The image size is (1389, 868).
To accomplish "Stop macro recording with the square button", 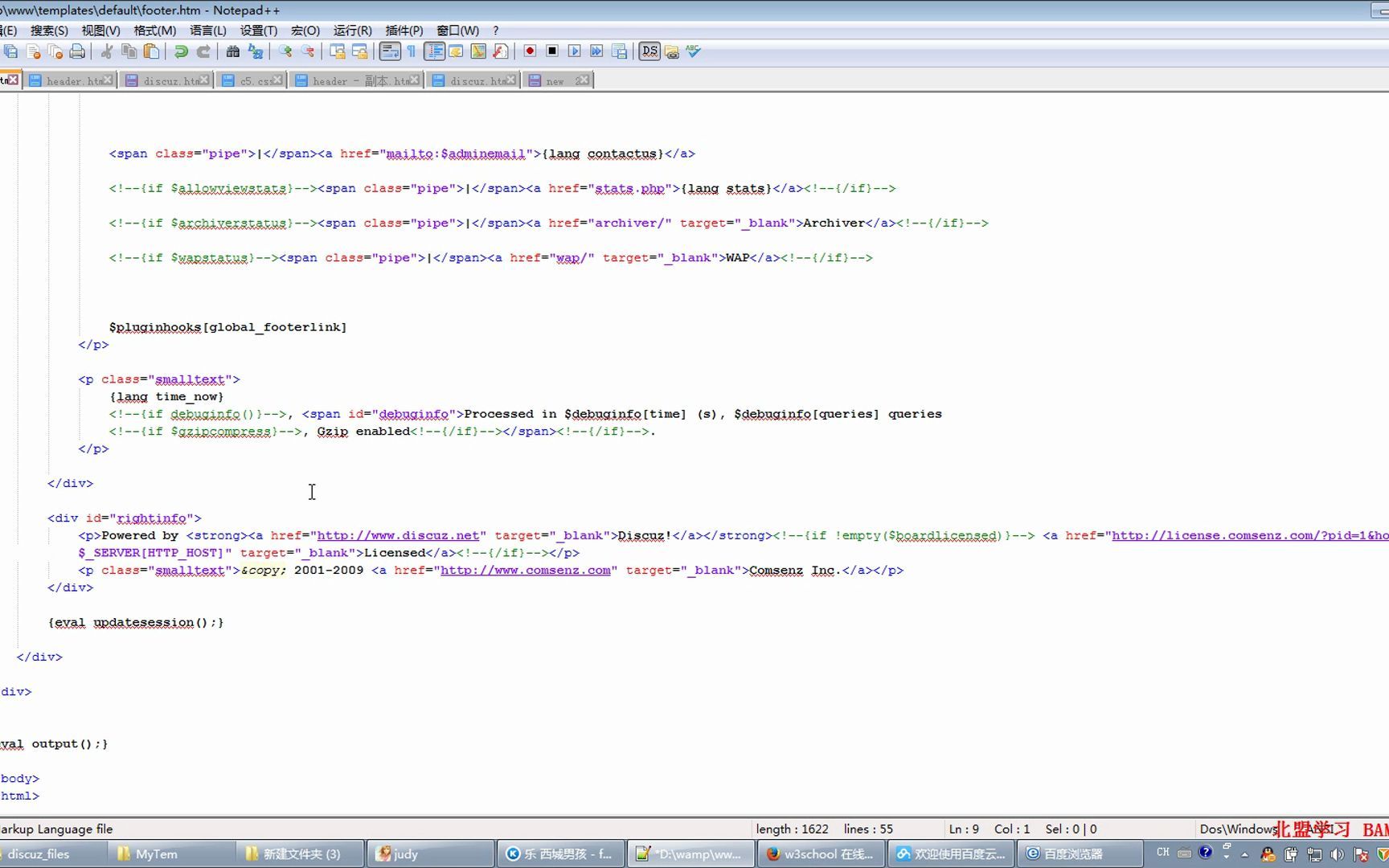I will (x=552, y=51).
